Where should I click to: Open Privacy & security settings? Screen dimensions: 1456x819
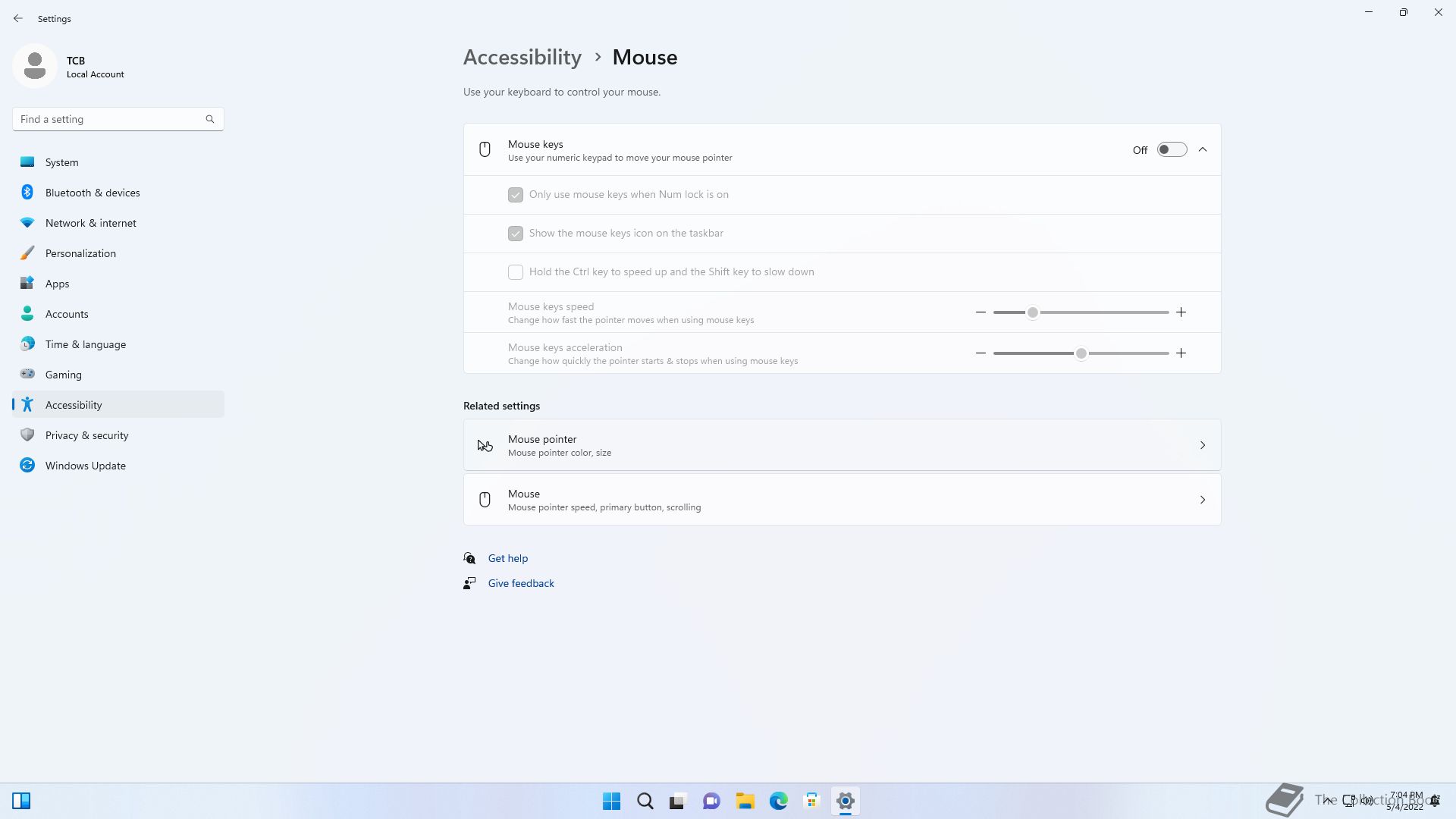(118, 435)
